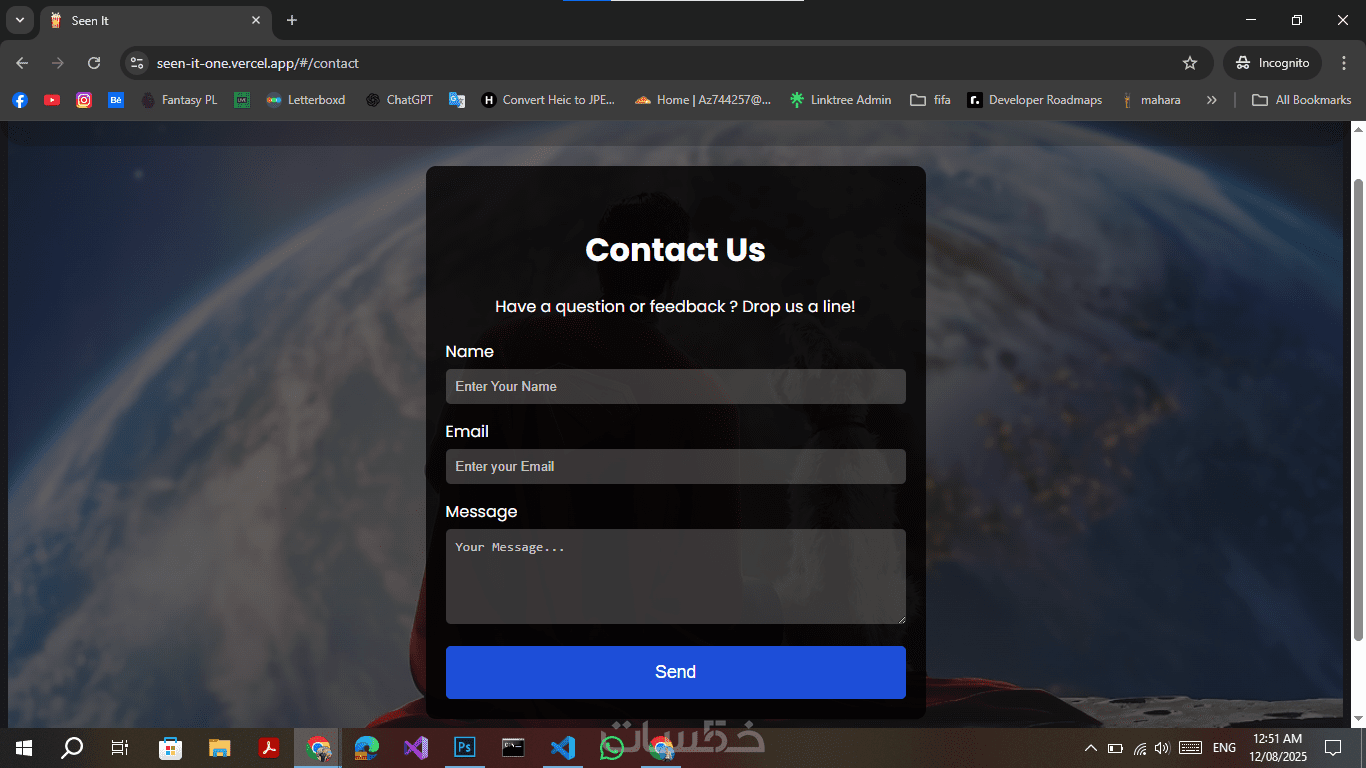Expand the All Bookmarks folder
Image resolution: width=1366 pixels, height=768 pixels.
1301,100
